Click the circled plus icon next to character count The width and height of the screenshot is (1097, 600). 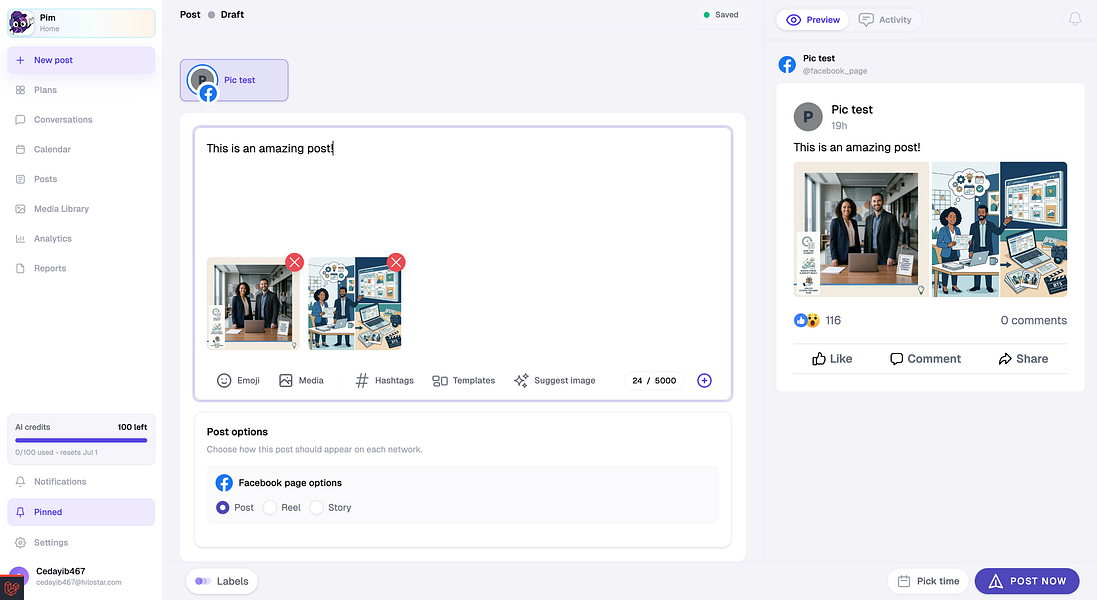pyautogui.click(x=705, y=380)
